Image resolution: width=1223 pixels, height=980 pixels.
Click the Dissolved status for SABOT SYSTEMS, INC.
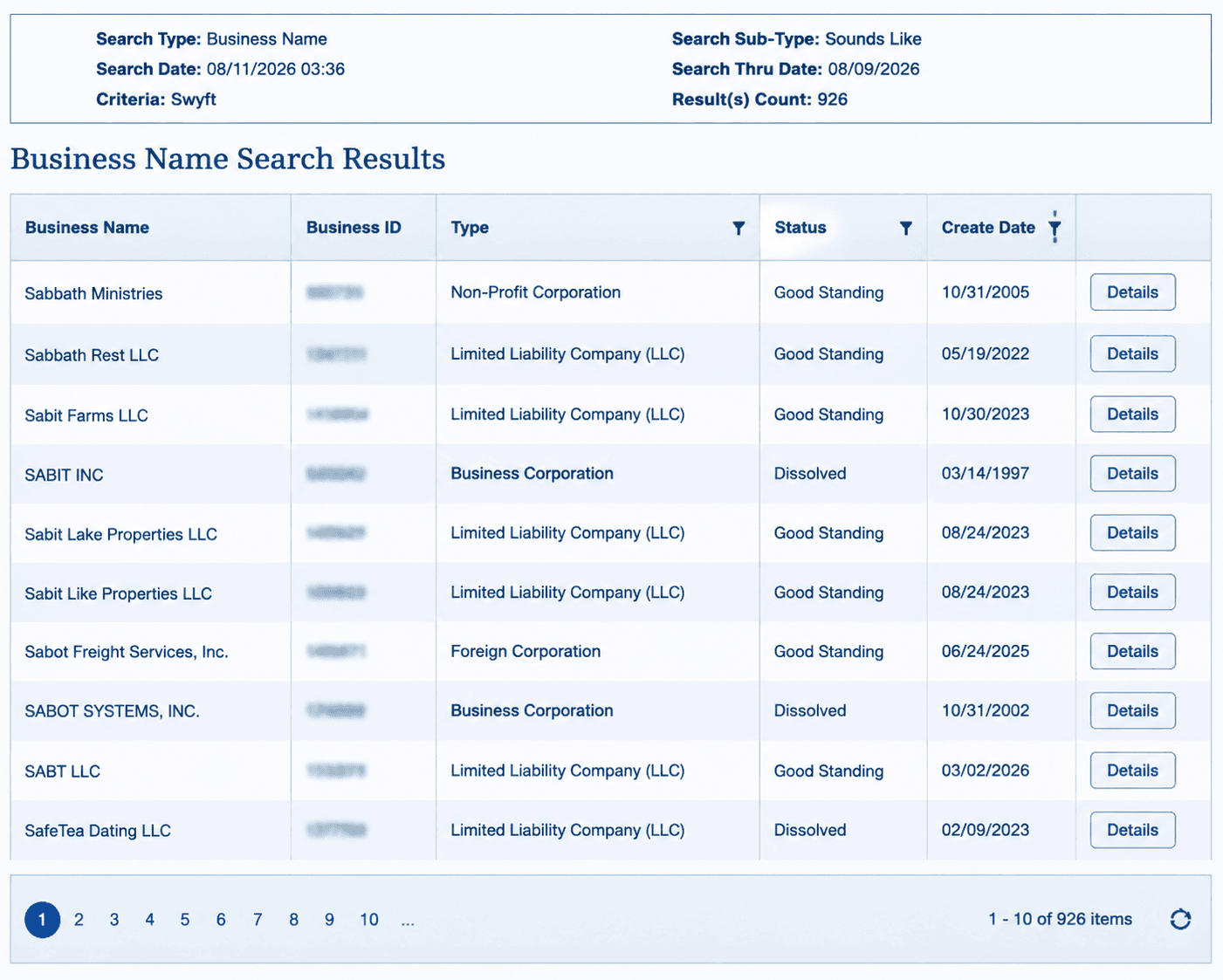[x=810, y=710]
